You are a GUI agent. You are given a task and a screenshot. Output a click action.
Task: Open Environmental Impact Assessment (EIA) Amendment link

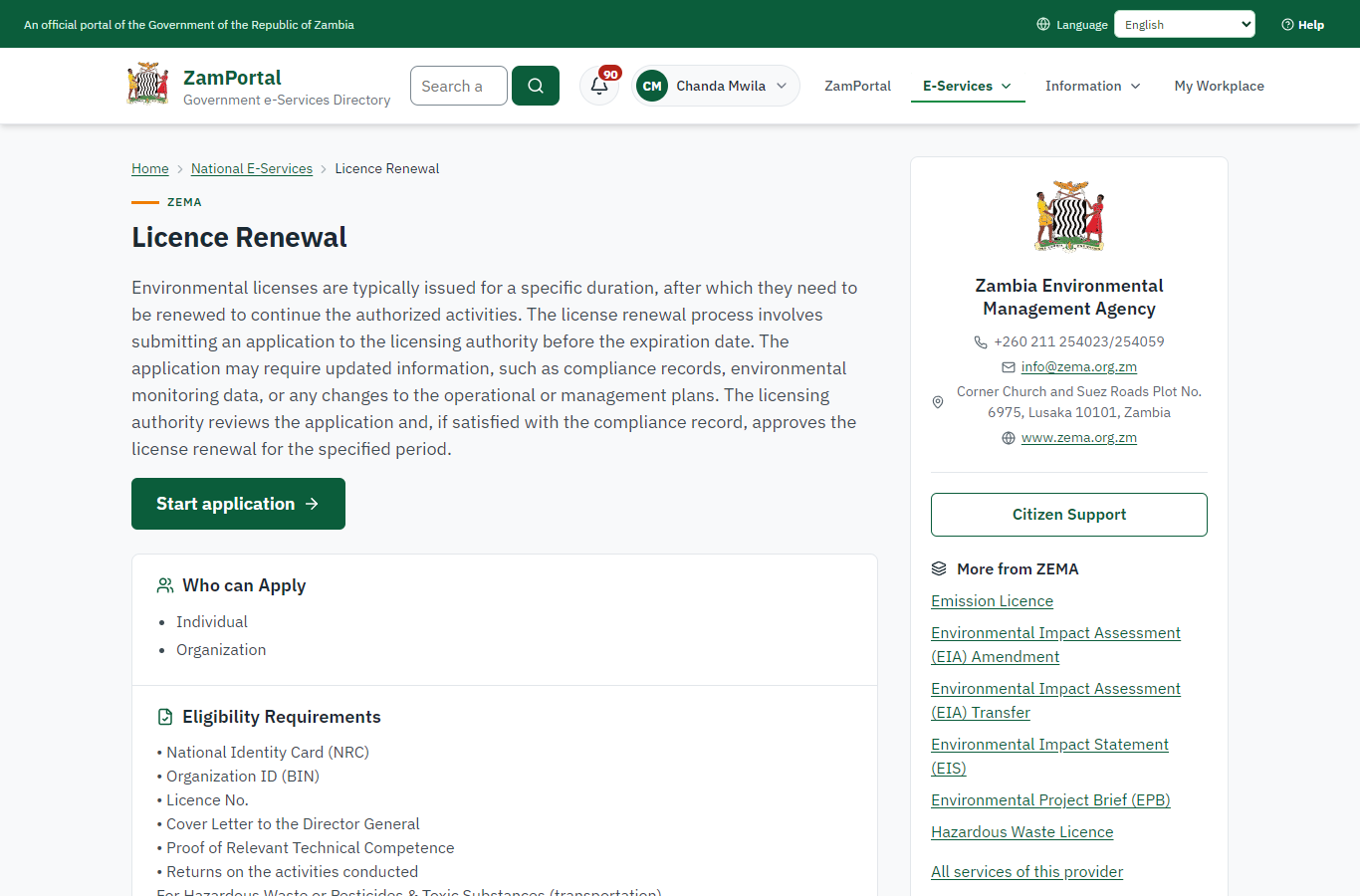1055,645
